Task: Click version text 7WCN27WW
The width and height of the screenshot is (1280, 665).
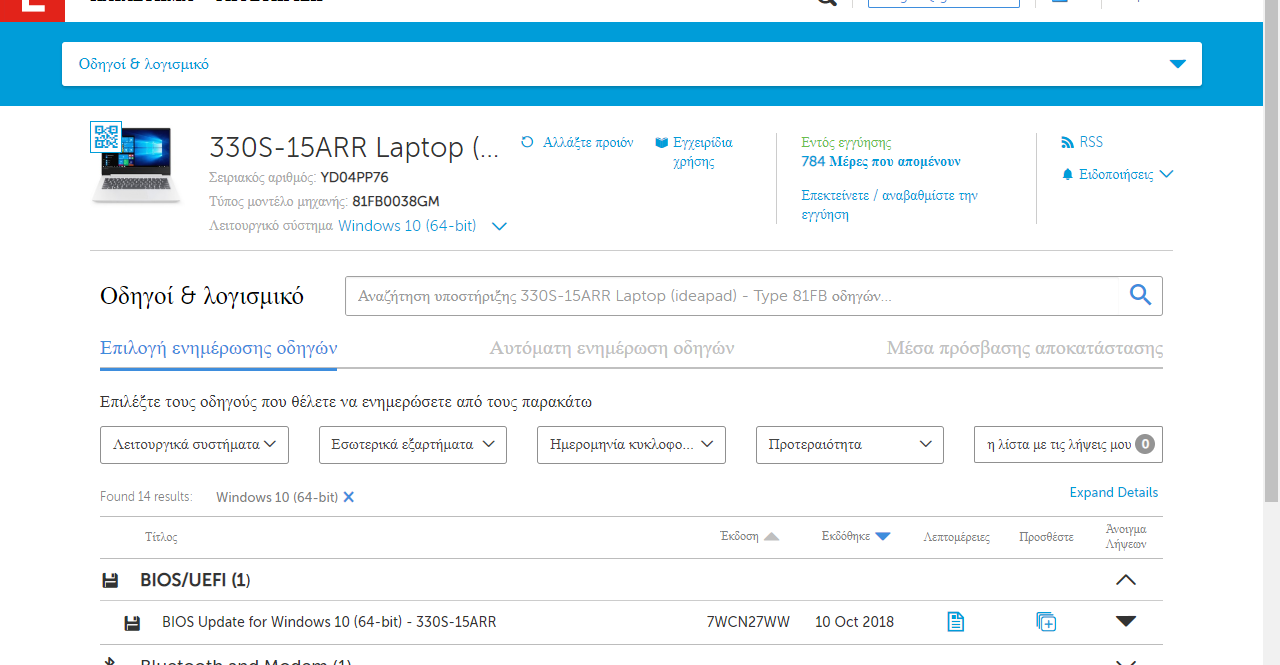Action: tap(748, 622)
